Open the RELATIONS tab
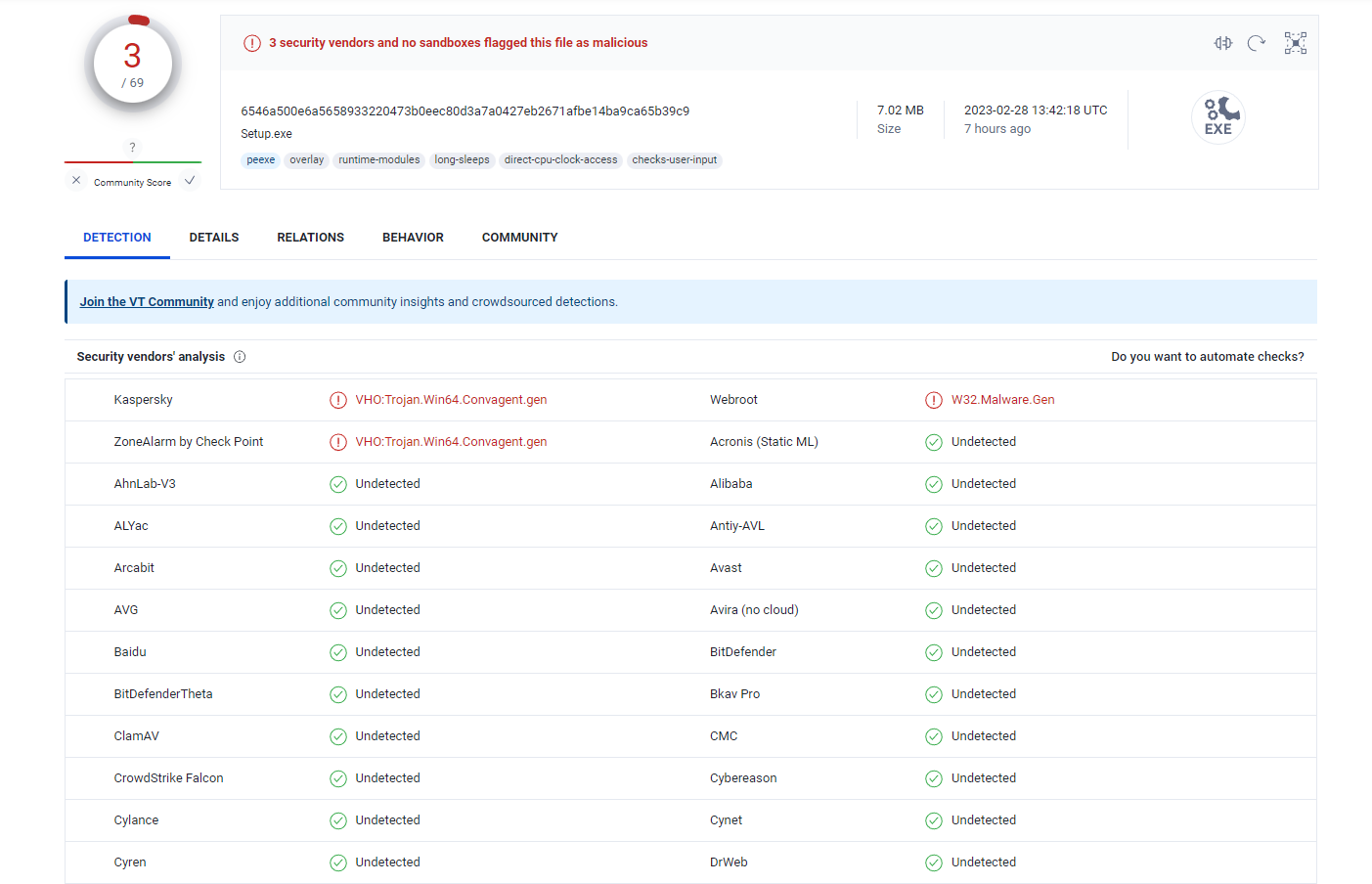The image size is (1372, 884). (x=310, y=238)
